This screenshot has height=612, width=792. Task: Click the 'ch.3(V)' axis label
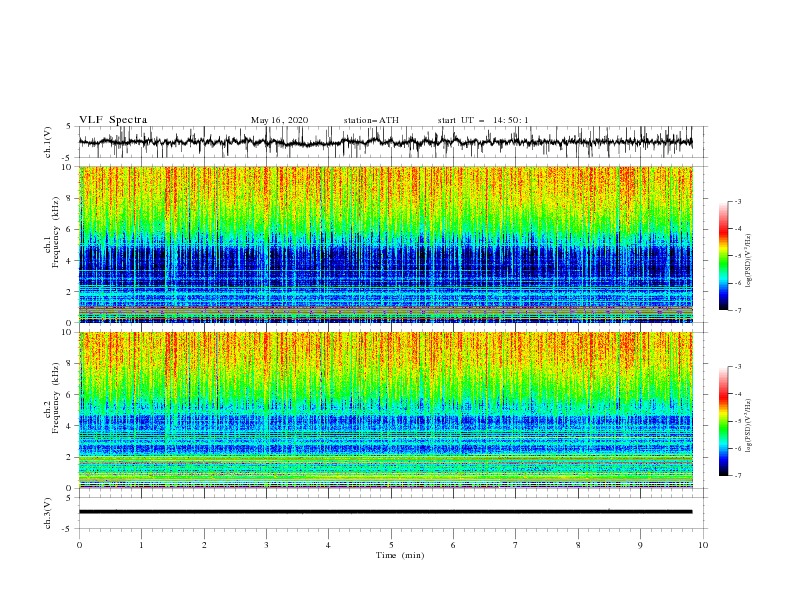click(x=48, y=513)
